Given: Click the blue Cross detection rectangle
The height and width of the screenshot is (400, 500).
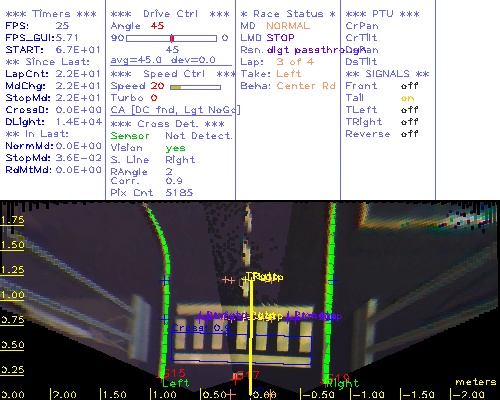Looking at the screenshot, I should pyautogui.click(x=241, y=348).
